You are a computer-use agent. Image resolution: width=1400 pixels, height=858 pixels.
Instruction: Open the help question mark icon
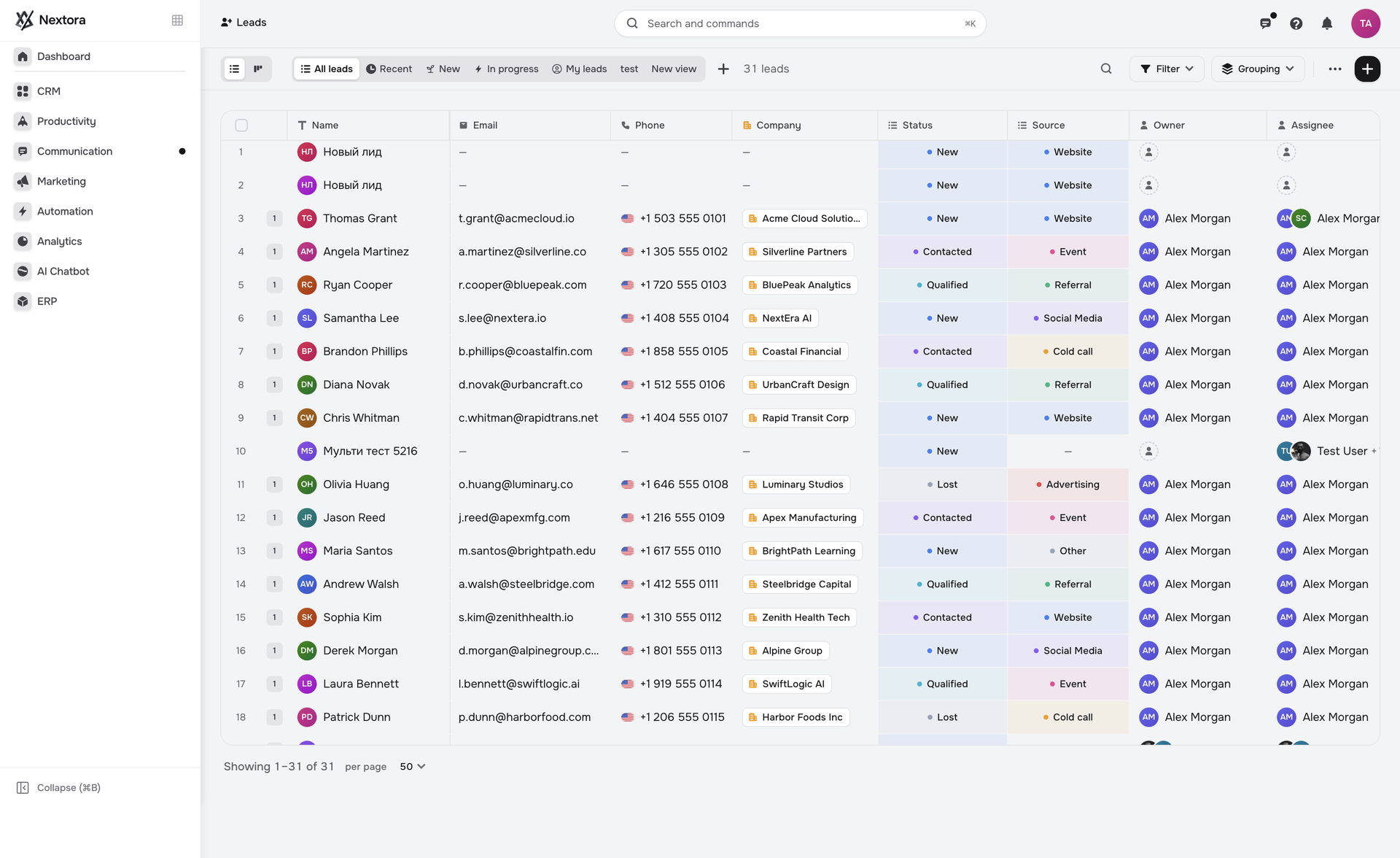[x=1296, y=23]
